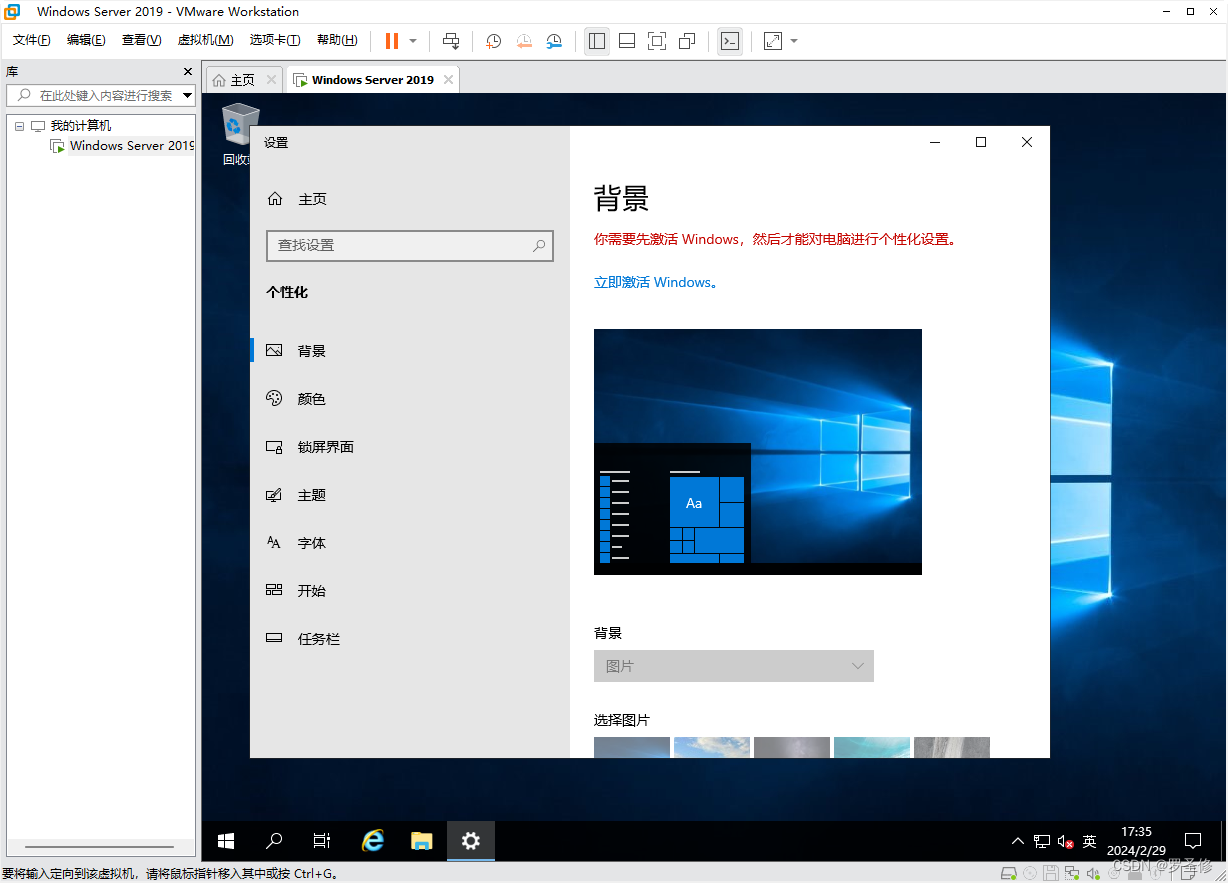Click the taskbar search magnifier
This screenshot has width=1228, height=883.
274,841
